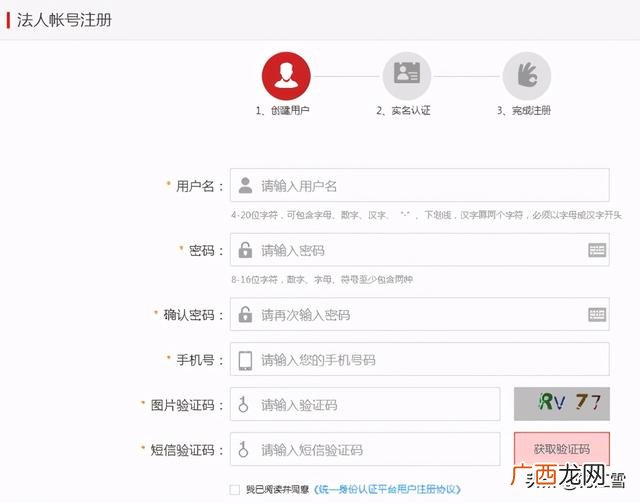Viewport: 640px width, 503px height.
Task: Refresh the RV77 captcha image
Action: coord(562,404)
